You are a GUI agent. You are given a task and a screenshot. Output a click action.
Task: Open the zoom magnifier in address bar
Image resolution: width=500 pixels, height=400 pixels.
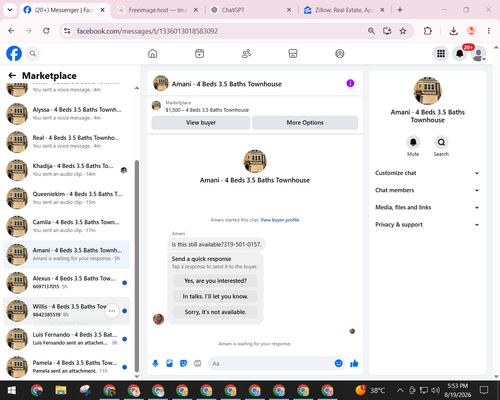tap(371, 31)
